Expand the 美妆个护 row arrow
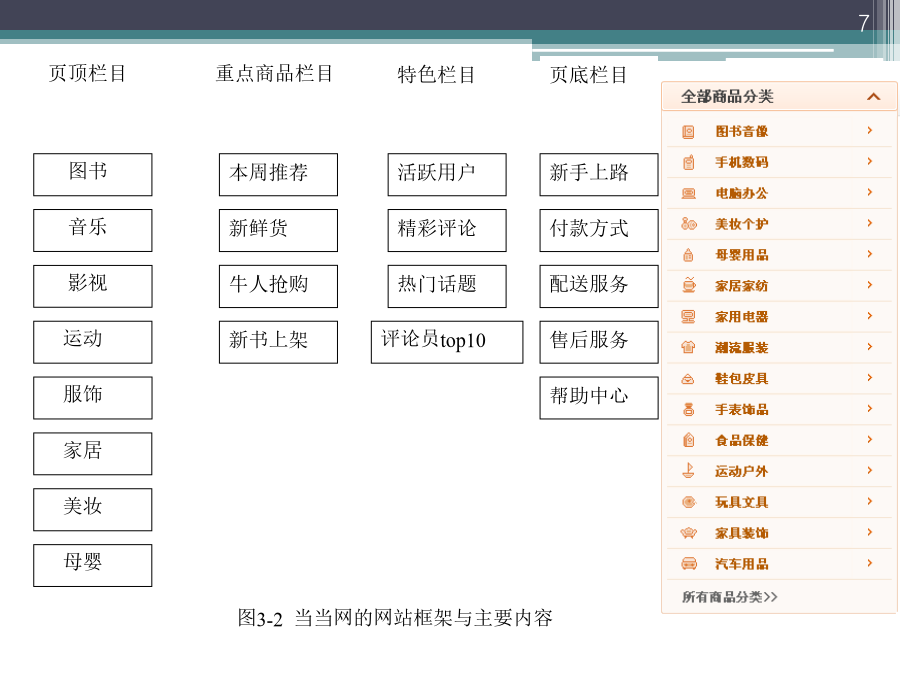900x675 pixels. pos(870,223)
